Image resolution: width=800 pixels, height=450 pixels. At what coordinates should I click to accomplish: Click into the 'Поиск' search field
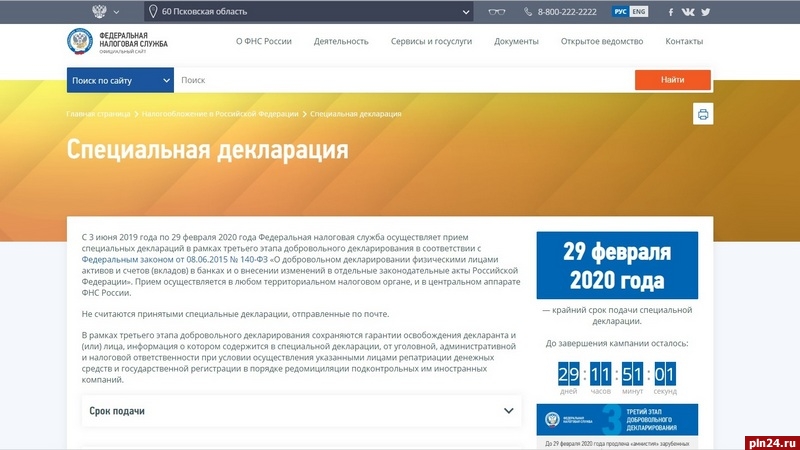coord(400,80)
